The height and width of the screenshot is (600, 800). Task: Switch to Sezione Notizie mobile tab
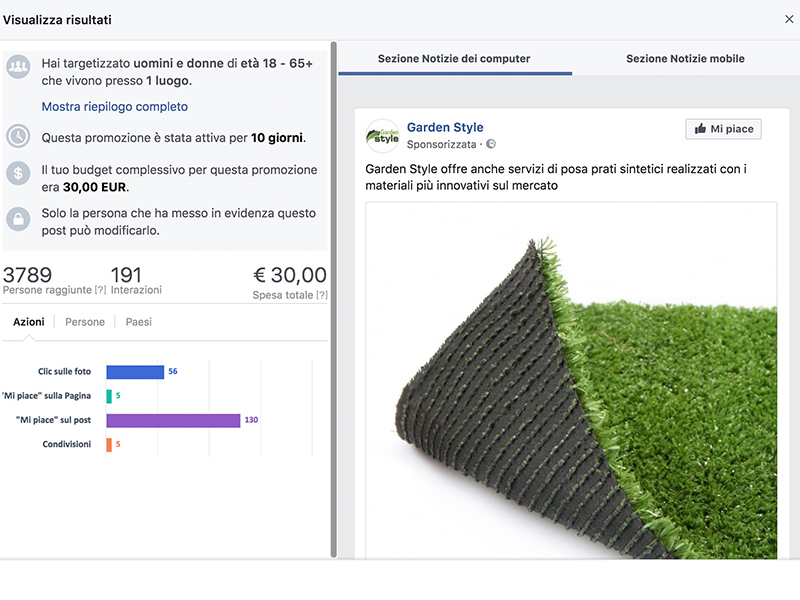pyautogui.click(x=685, y=59)
